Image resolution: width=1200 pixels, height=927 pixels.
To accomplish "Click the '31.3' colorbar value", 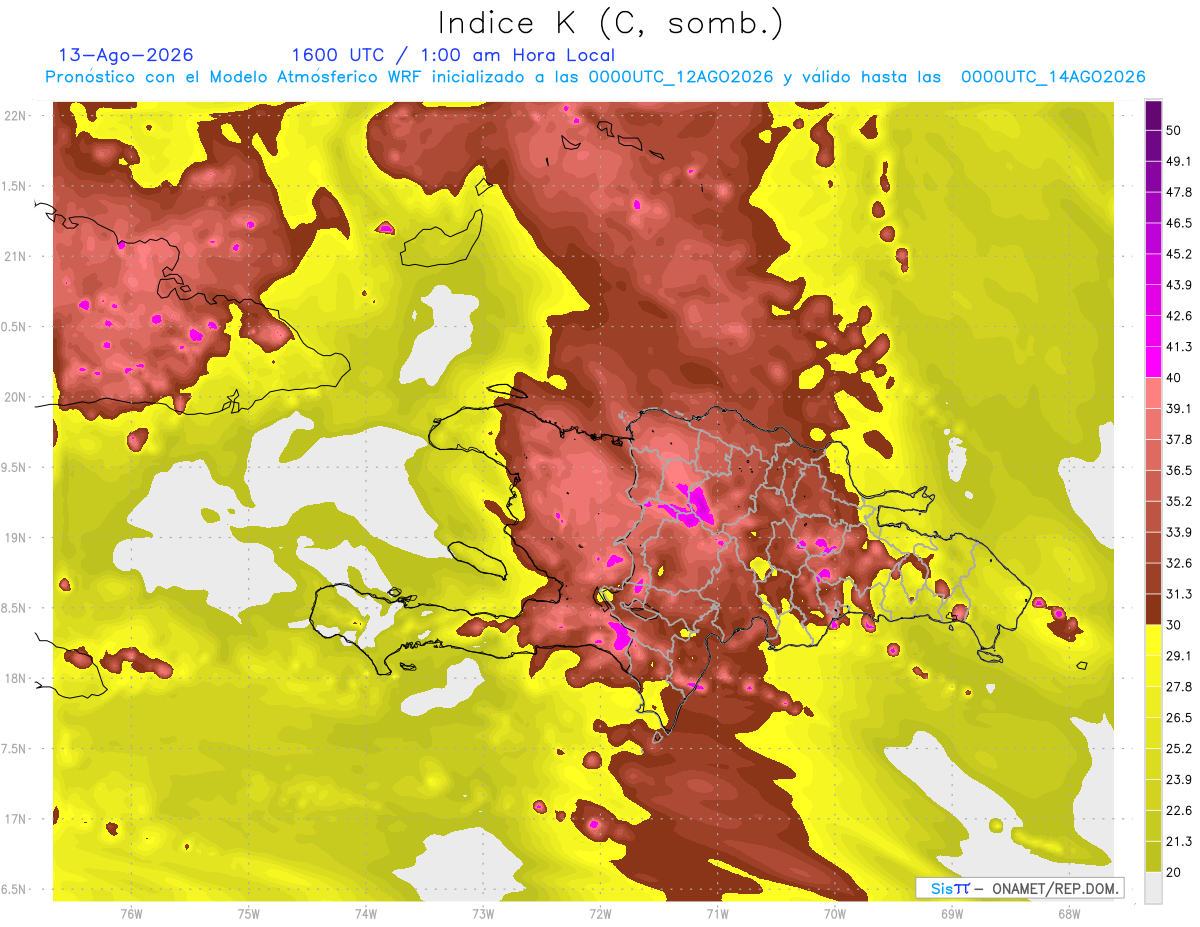I will (1178, 594).
